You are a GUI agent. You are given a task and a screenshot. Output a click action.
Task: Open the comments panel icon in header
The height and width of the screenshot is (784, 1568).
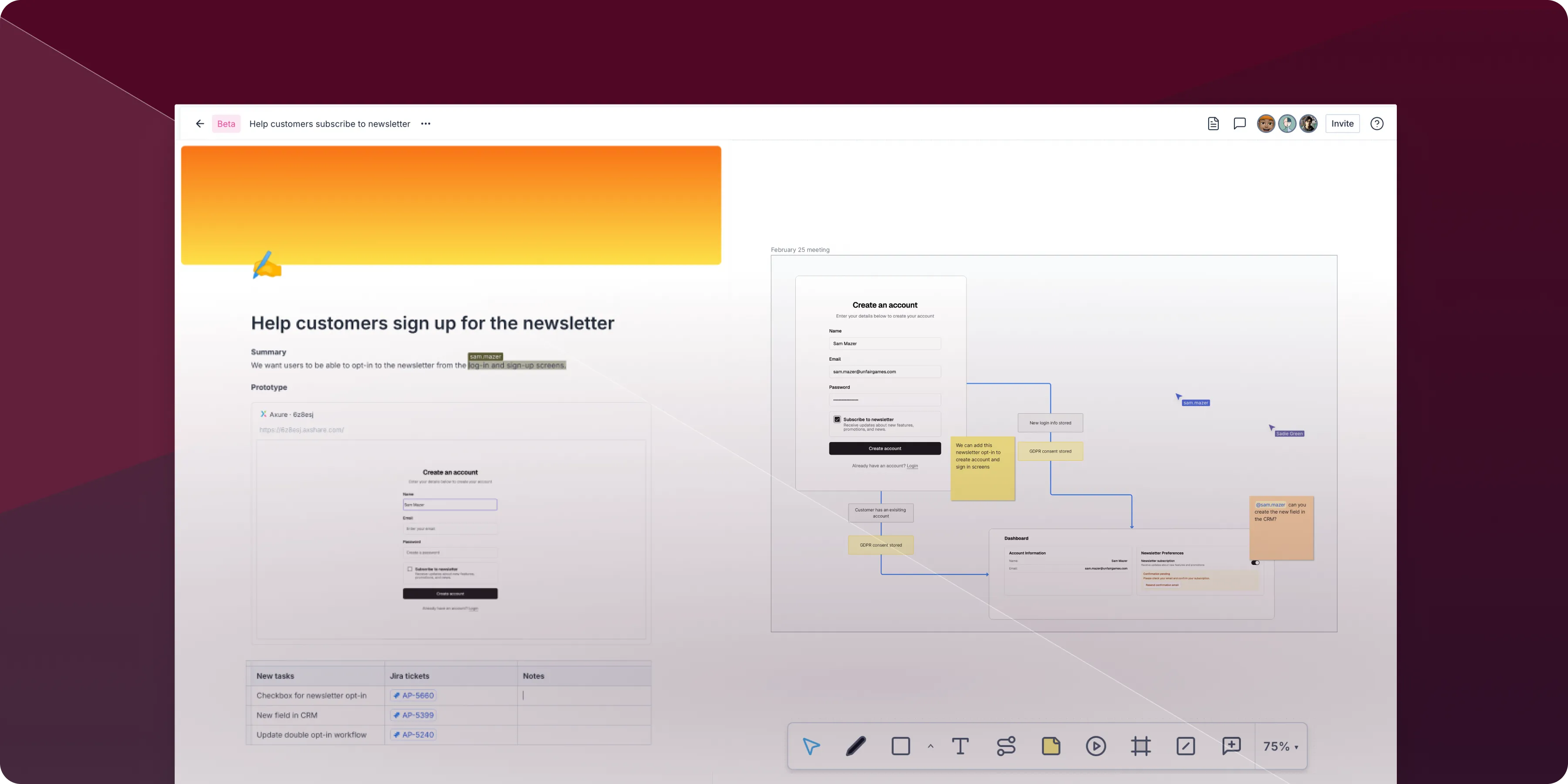point(1239,124)
